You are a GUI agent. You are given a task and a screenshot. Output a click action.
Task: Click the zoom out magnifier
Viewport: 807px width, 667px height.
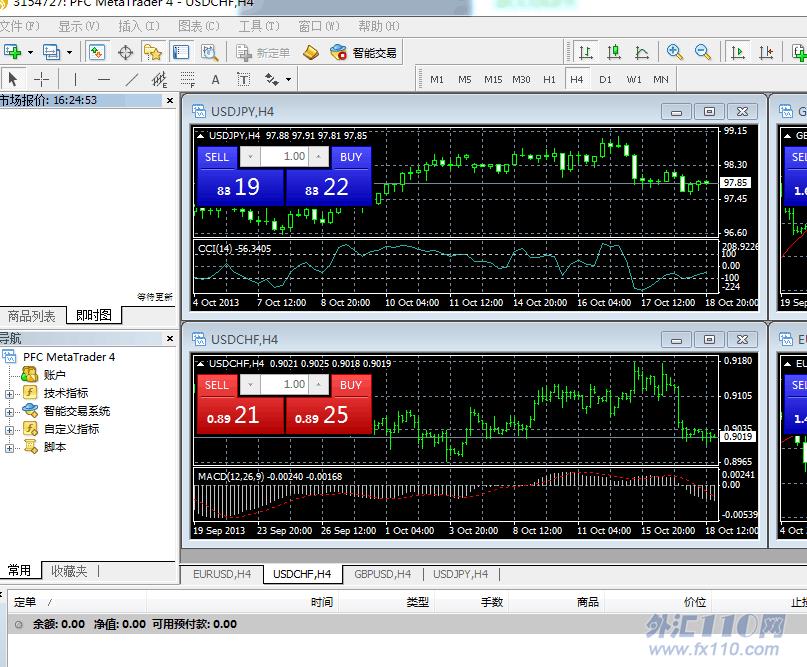click(703, 52)
